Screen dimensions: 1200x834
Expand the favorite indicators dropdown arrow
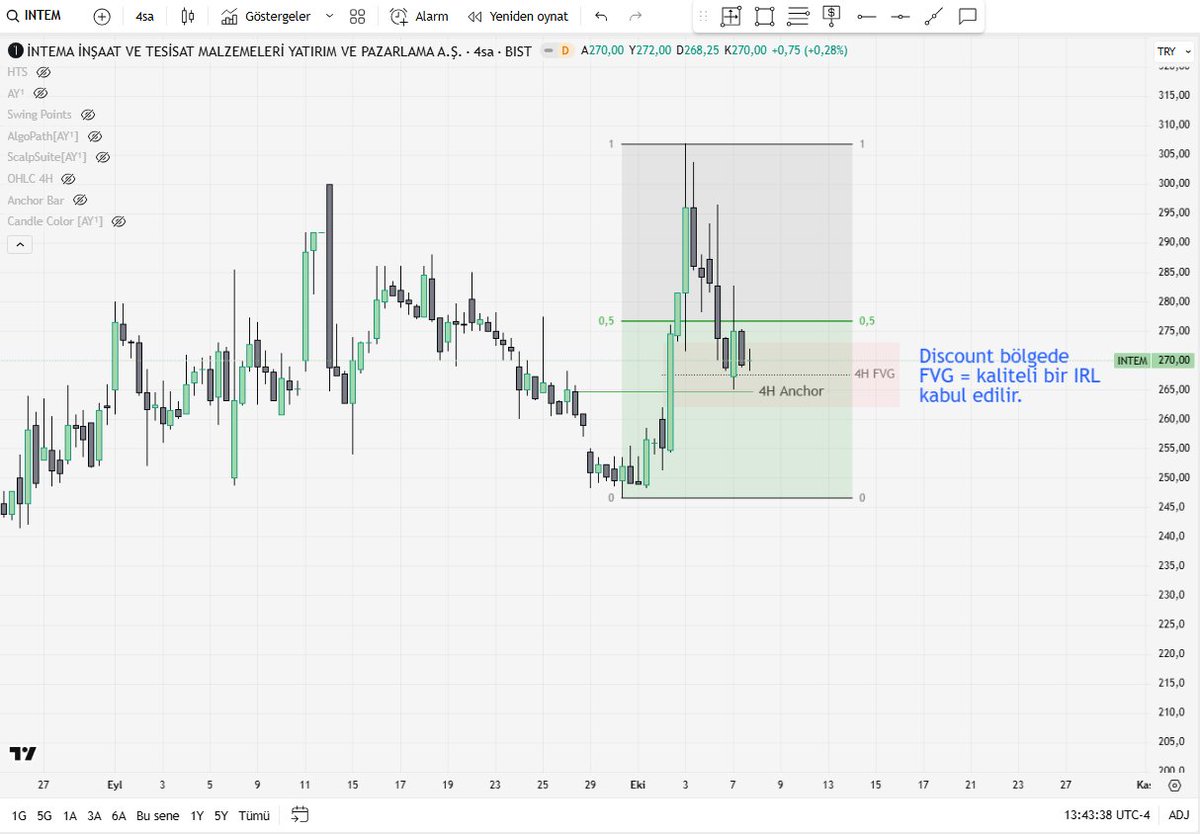click(x=330, y=16)
